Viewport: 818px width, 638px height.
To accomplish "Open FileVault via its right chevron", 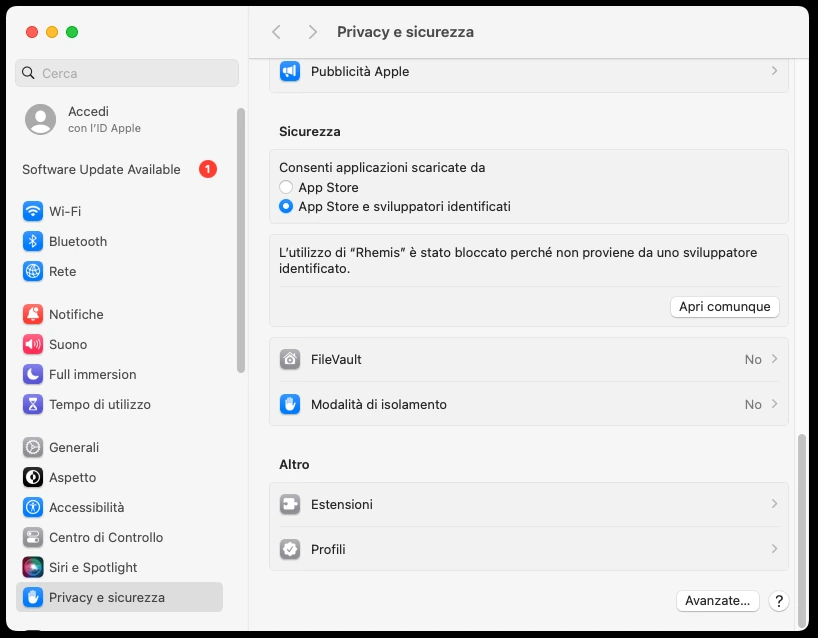I will (774, 359).
